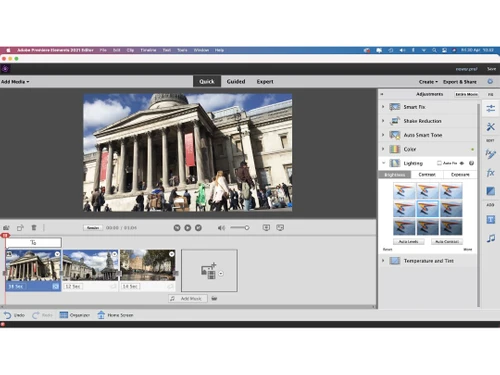Image resolution: width=500 pixels, height=375 pixels.
Task: Open the Music note panel icon
Action: coord(490,238)
